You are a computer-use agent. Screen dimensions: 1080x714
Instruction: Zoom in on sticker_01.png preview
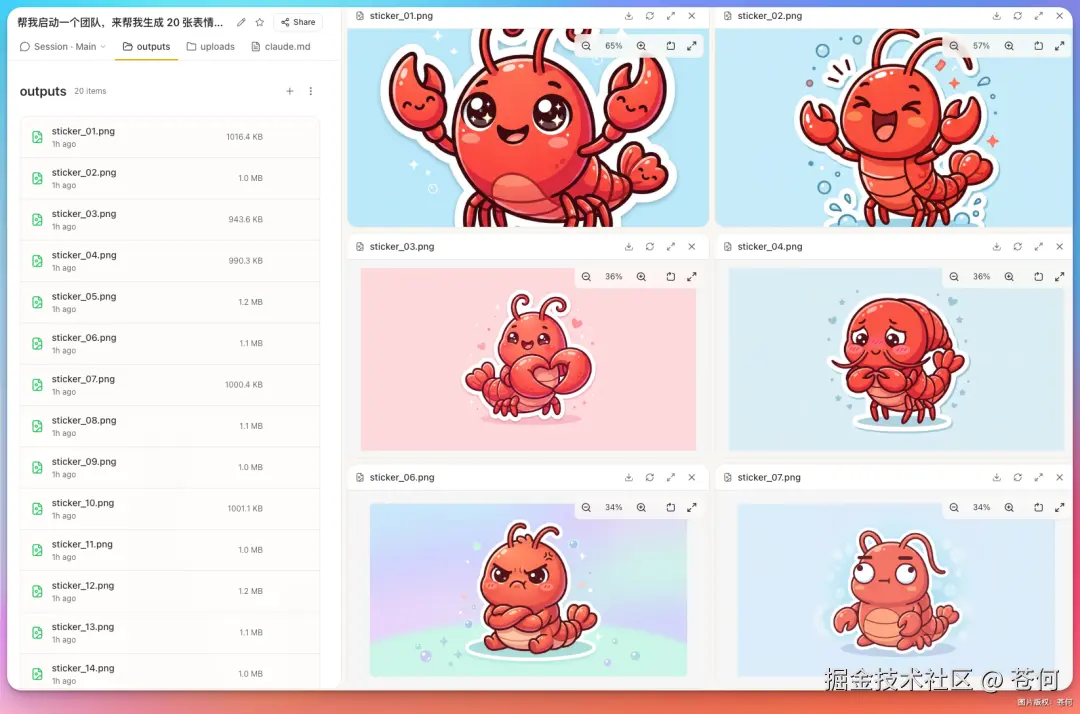(641, 46)
